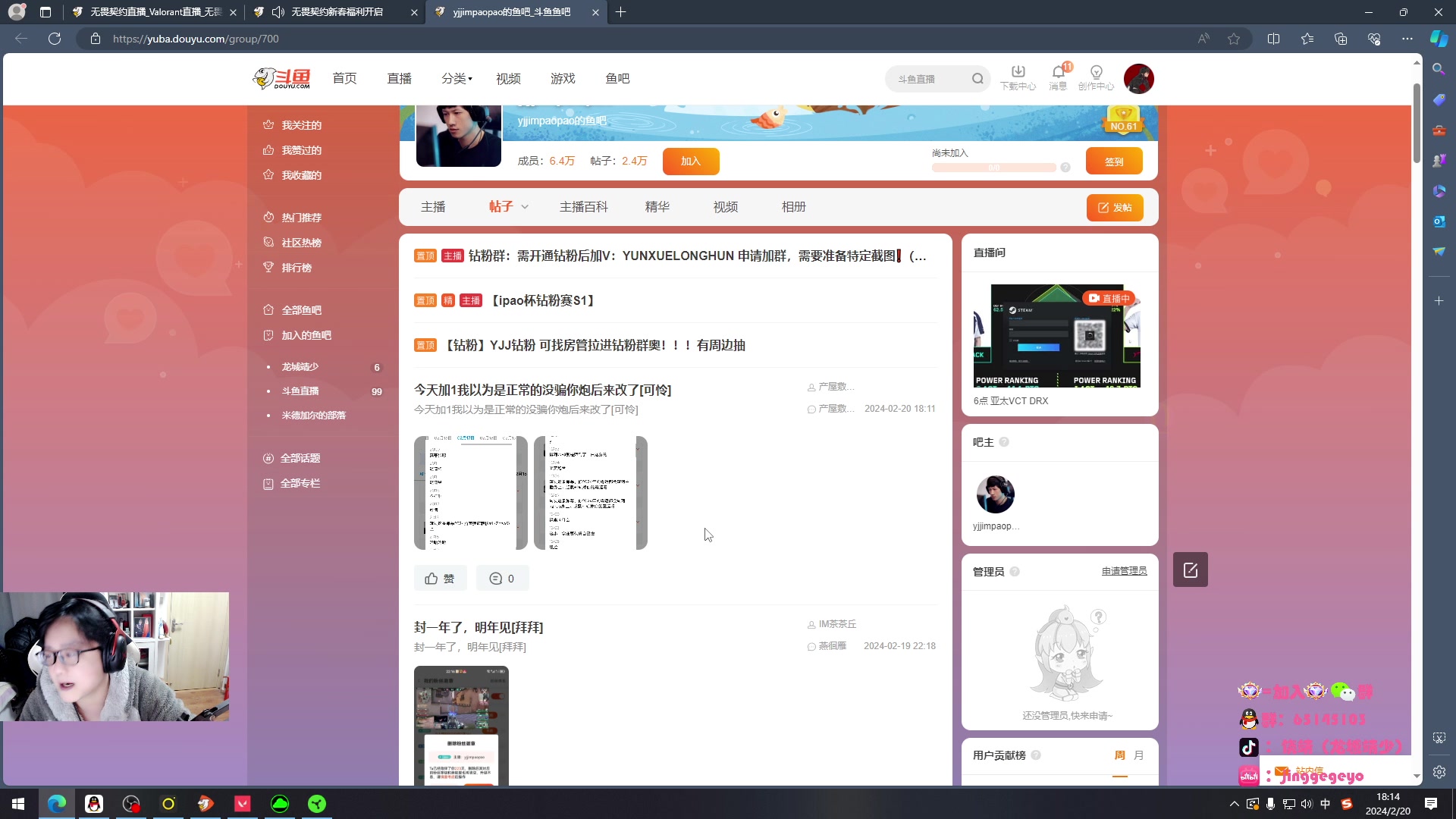
Task: Open post 封一年了，明年见
Action: pos(479,627)
